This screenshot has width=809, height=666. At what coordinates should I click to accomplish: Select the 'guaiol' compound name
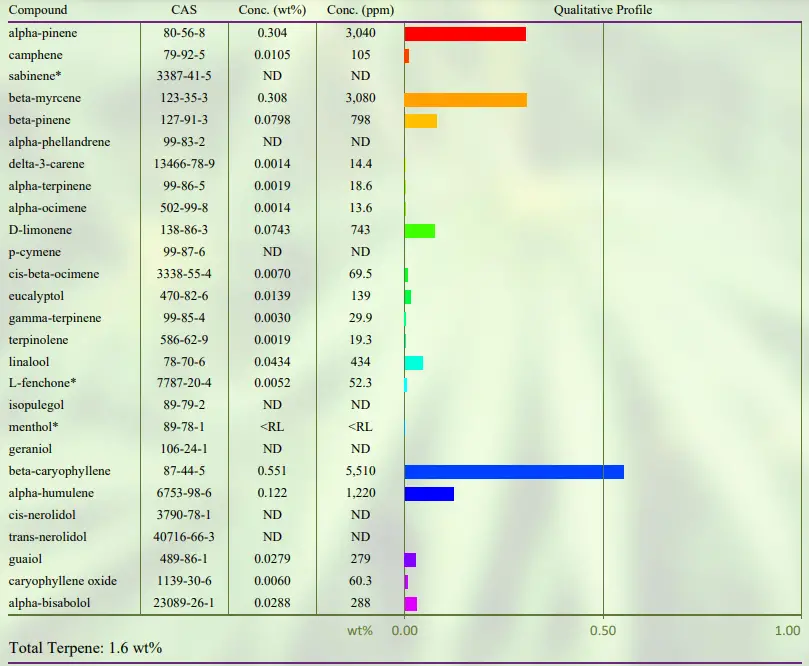pos(25,559)
